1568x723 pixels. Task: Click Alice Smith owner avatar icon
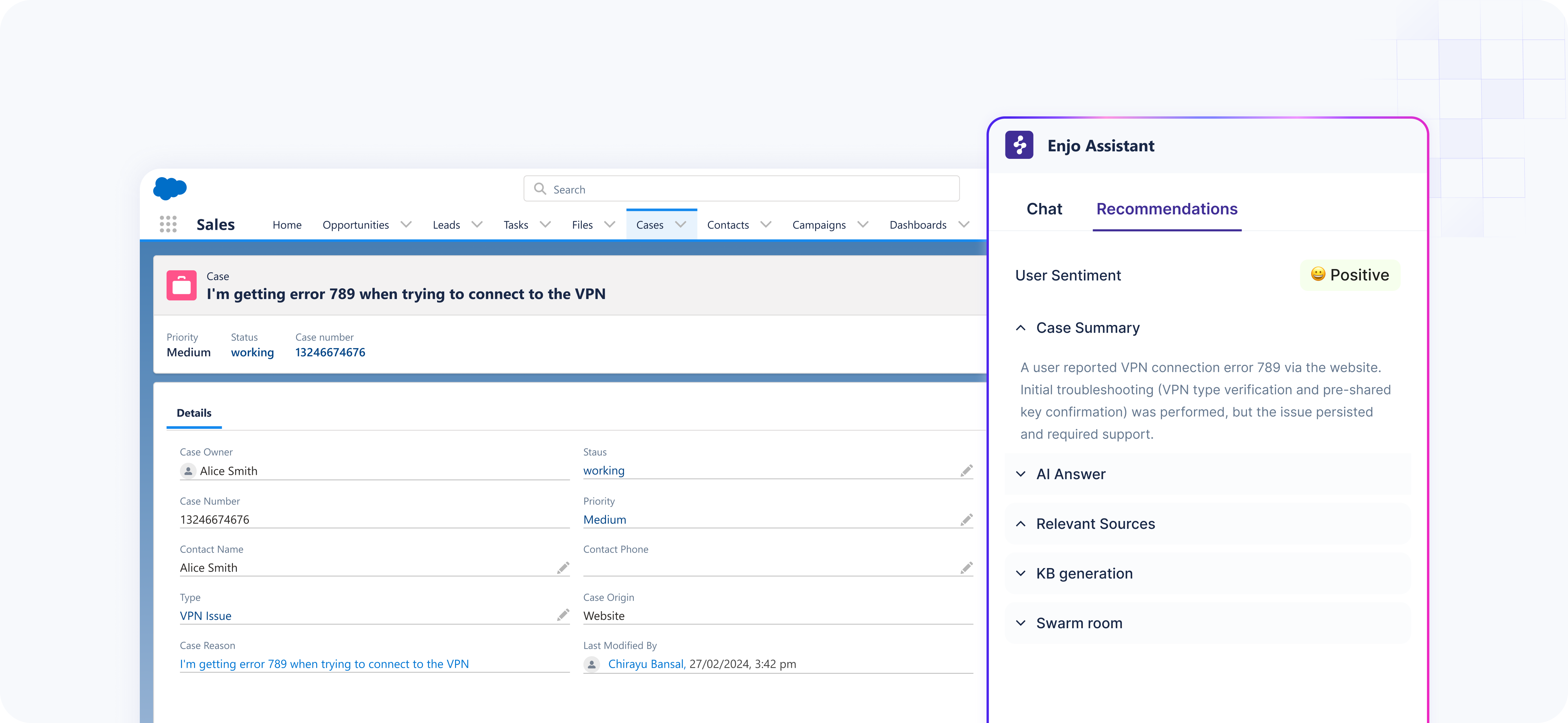[188, 471]
